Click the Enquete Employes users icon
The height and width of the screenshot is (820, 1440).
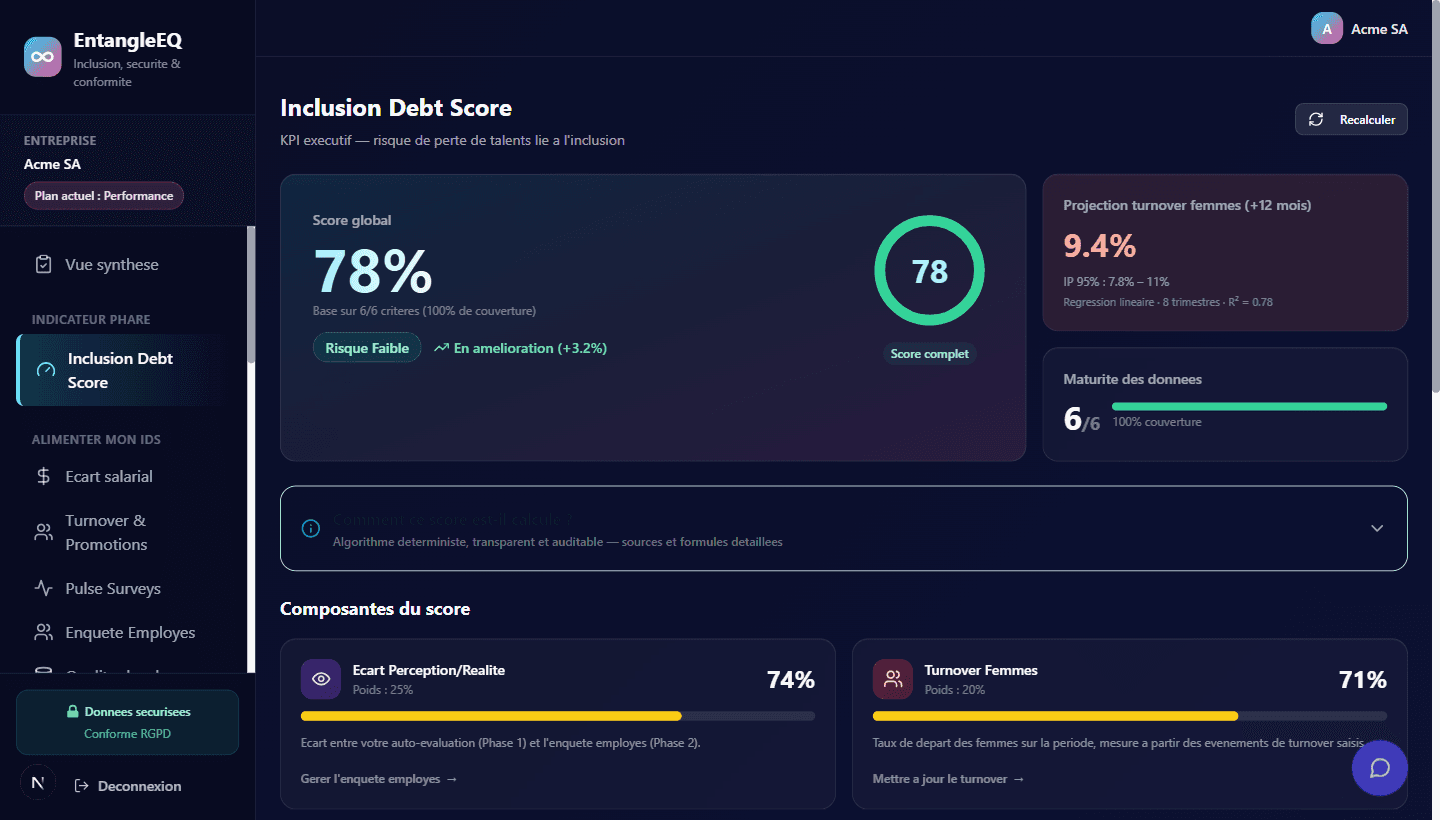(43, 633)
